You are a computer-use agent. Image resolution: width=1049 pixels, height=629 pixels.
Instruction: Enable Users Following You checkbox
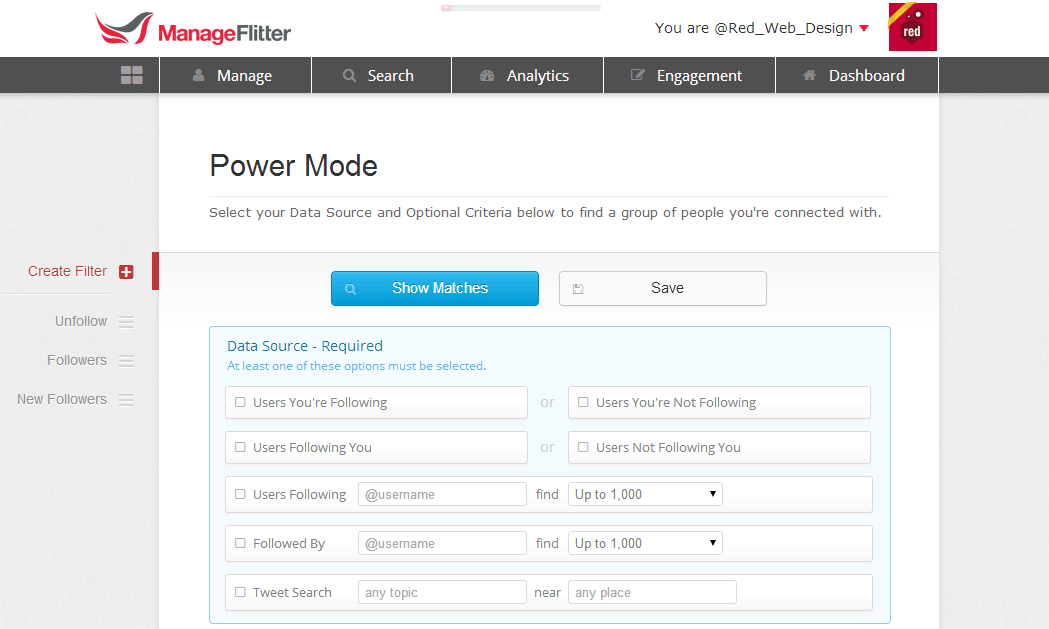click(240, 447)
